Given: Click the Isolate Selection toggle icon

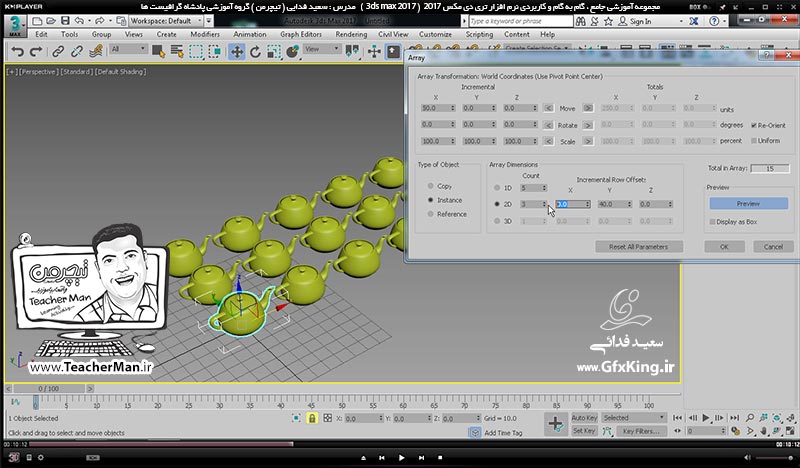Looking at the screenshot, I should pos(296,418).
